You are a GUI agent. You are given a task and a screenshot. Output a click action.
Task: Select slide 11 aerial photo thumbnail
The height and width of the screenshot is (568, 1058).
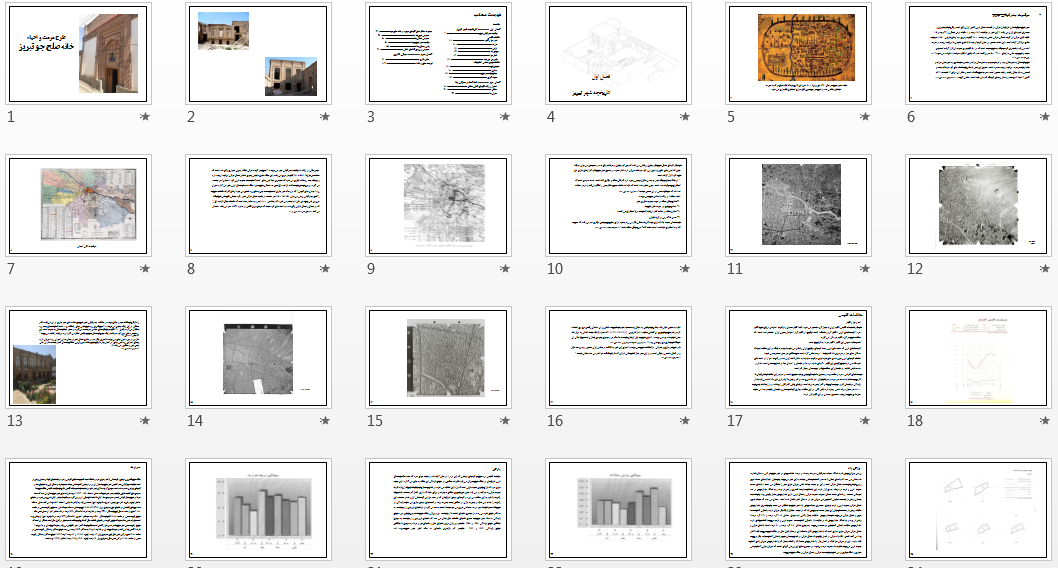tap(798, 206)
